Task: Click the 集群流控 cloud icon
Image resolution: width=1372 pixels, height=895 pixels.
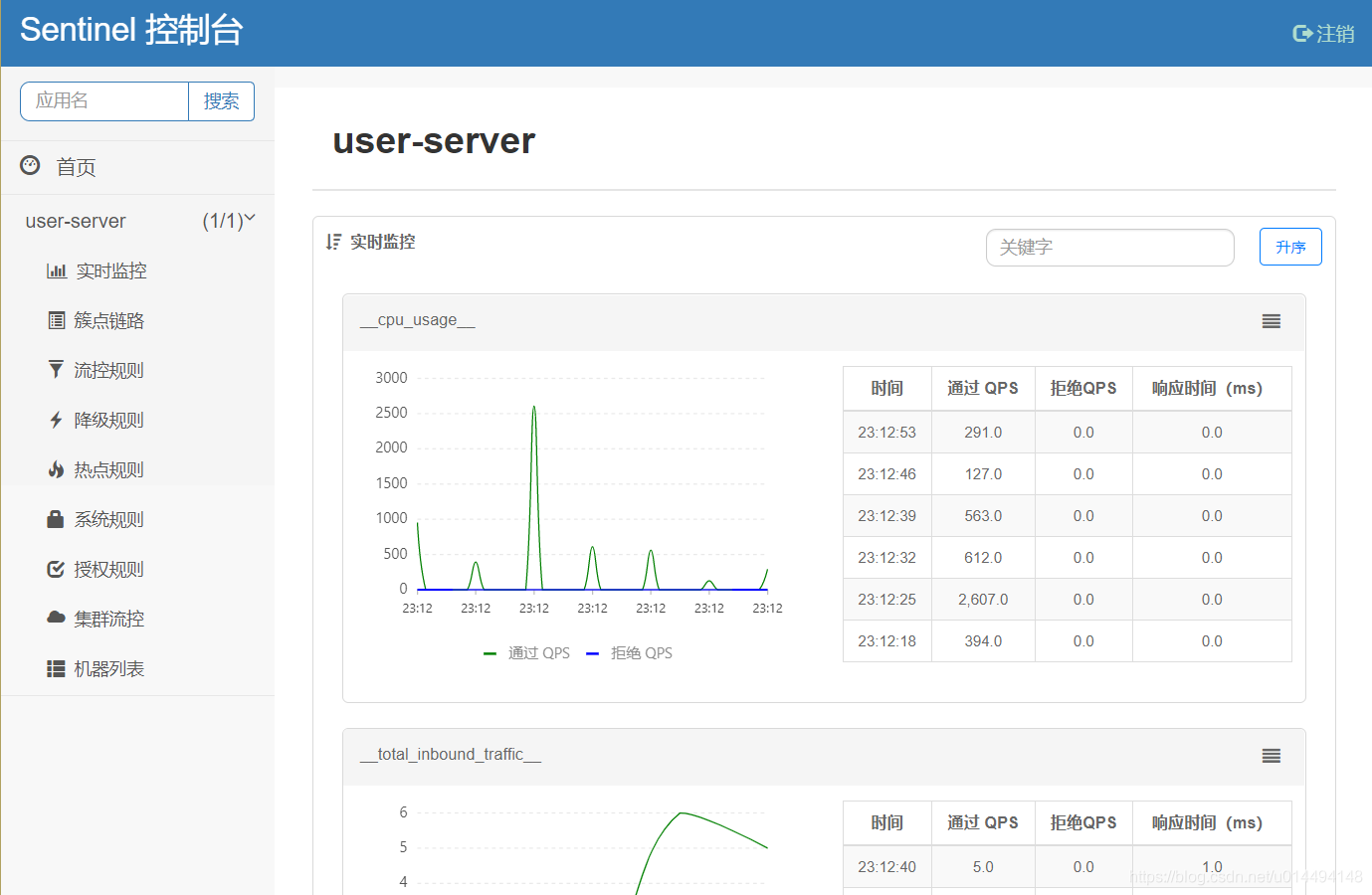Action: (x=56, y=618)
